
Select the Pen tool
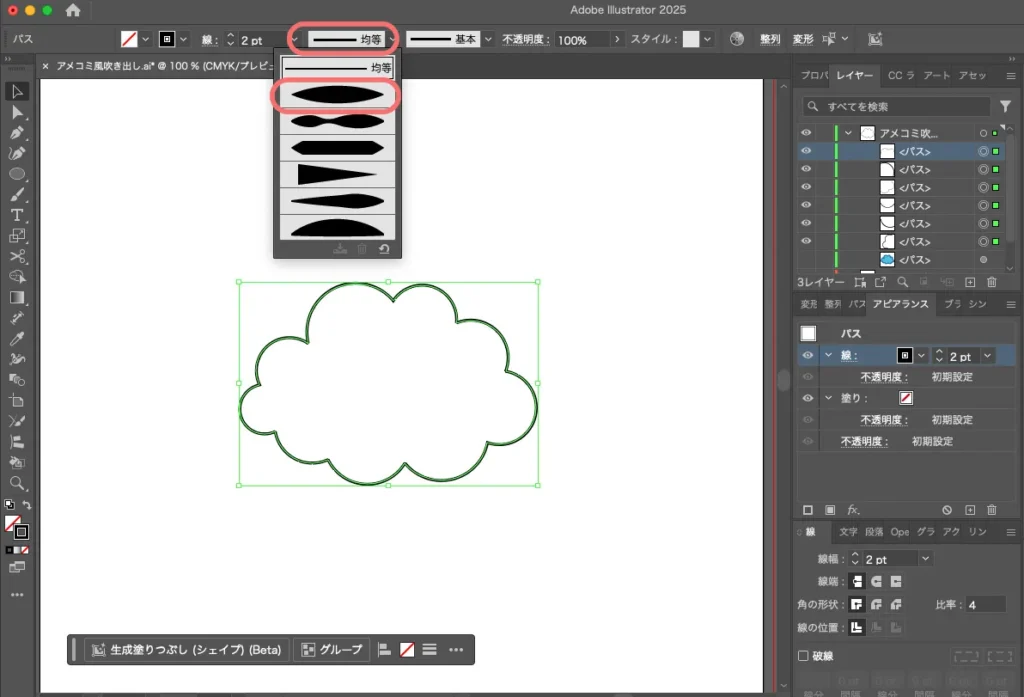17,133
